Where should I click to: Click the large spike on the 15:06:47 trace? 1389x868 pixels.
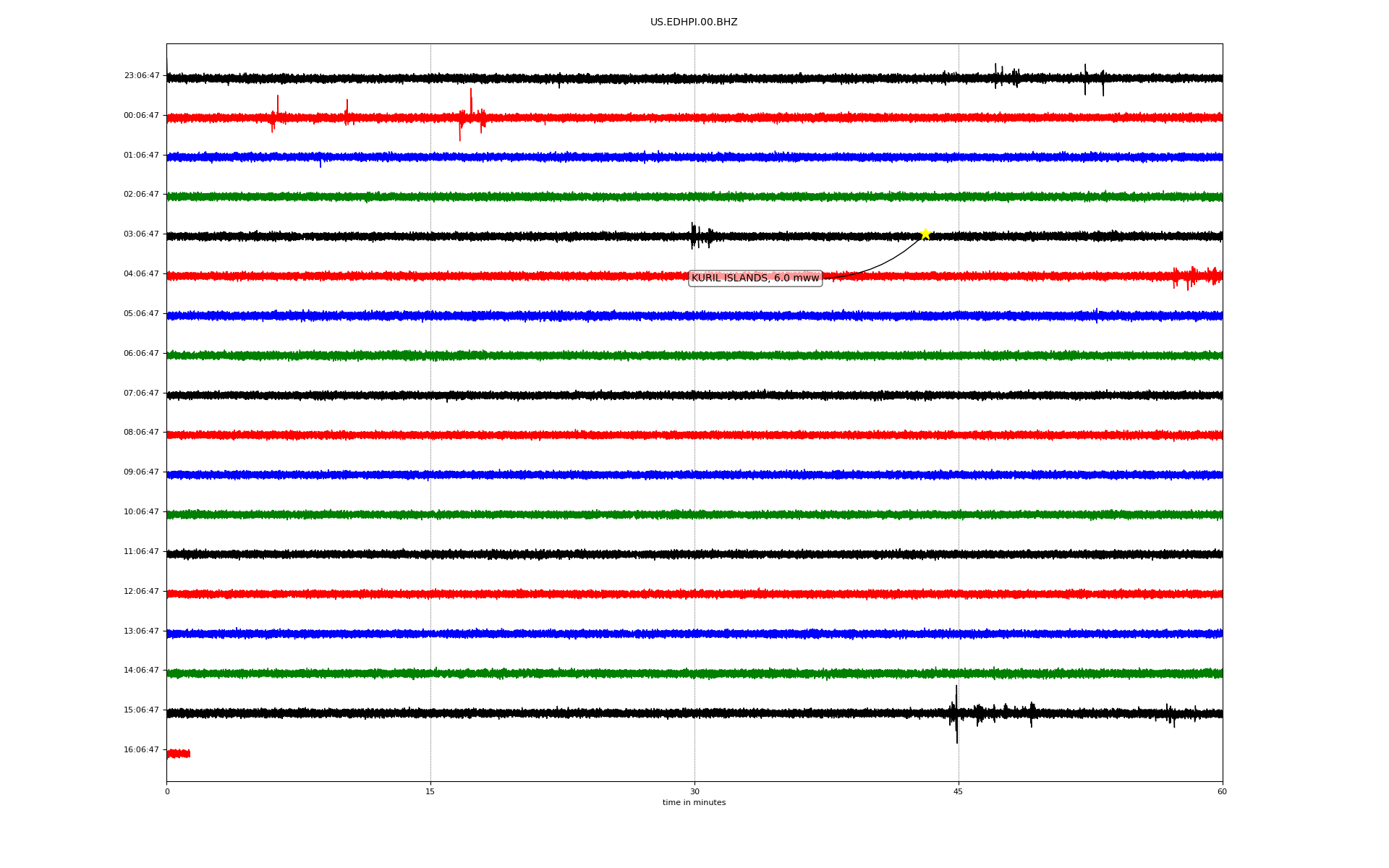click(956, 714)
